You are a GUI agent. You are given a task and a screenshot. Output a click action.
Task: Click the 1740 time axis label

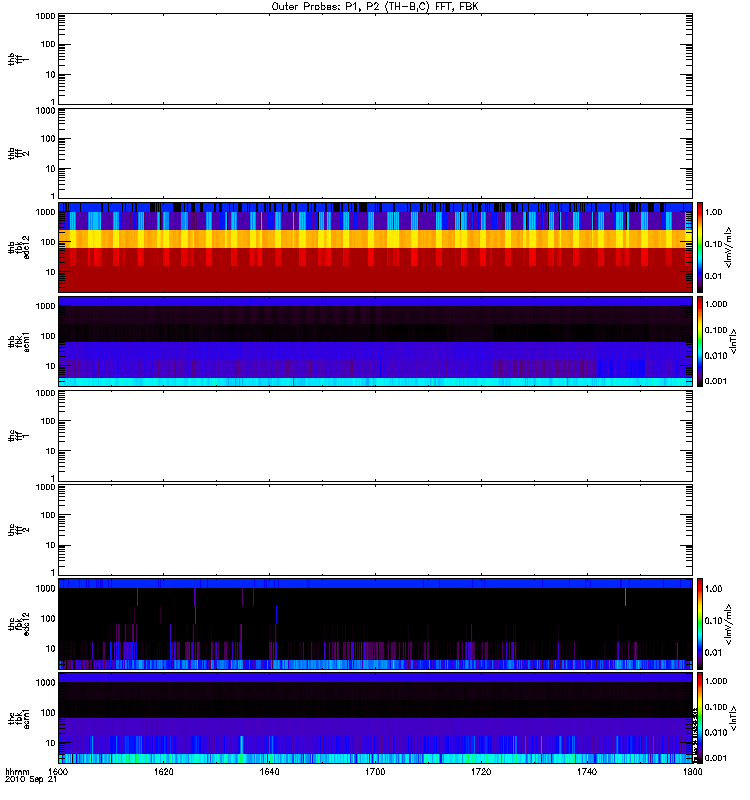[x=587, y=771]
